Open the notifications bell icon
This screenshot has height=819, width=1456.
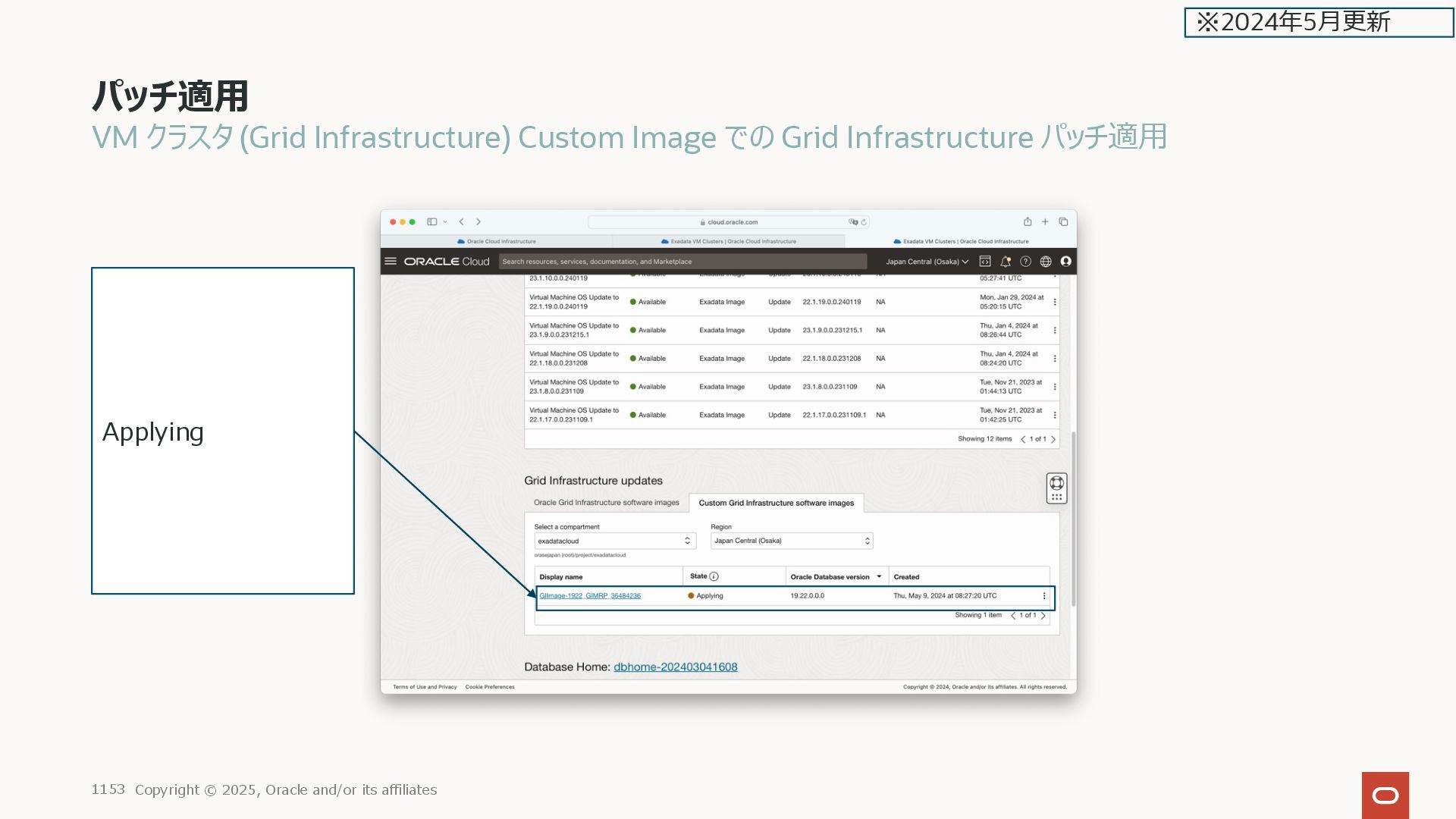[x=1006, y=261]
